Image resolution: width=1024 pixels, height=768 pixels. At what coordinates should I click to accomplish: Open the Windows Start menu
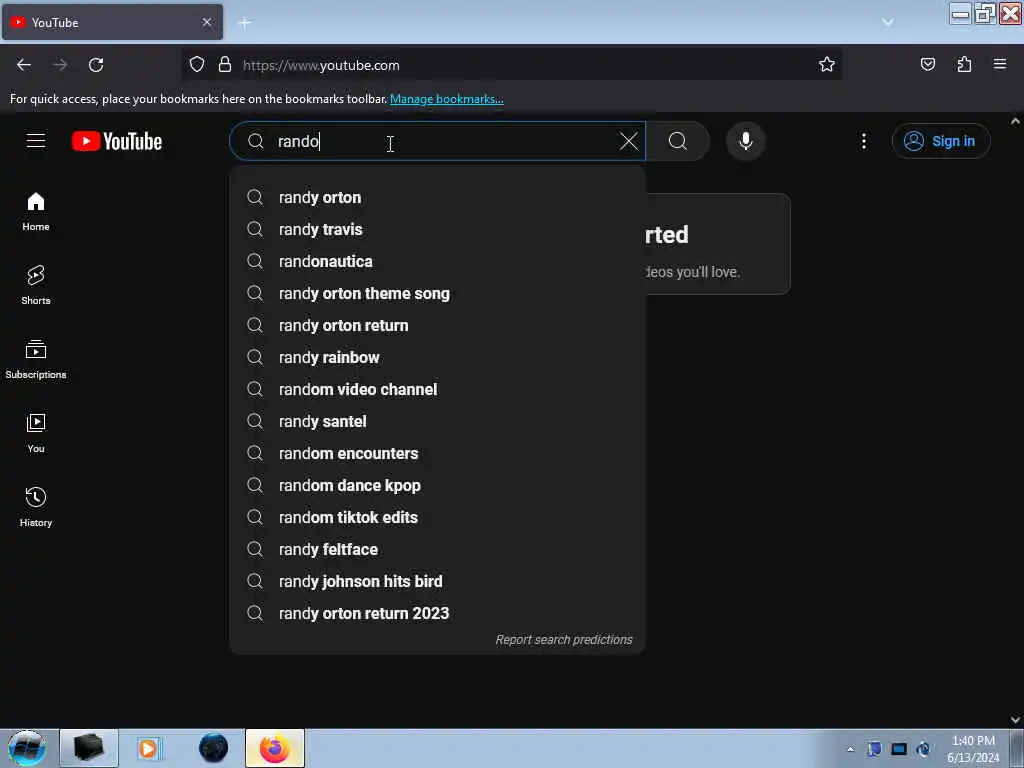pyautogui.click(x=27, y=748)
